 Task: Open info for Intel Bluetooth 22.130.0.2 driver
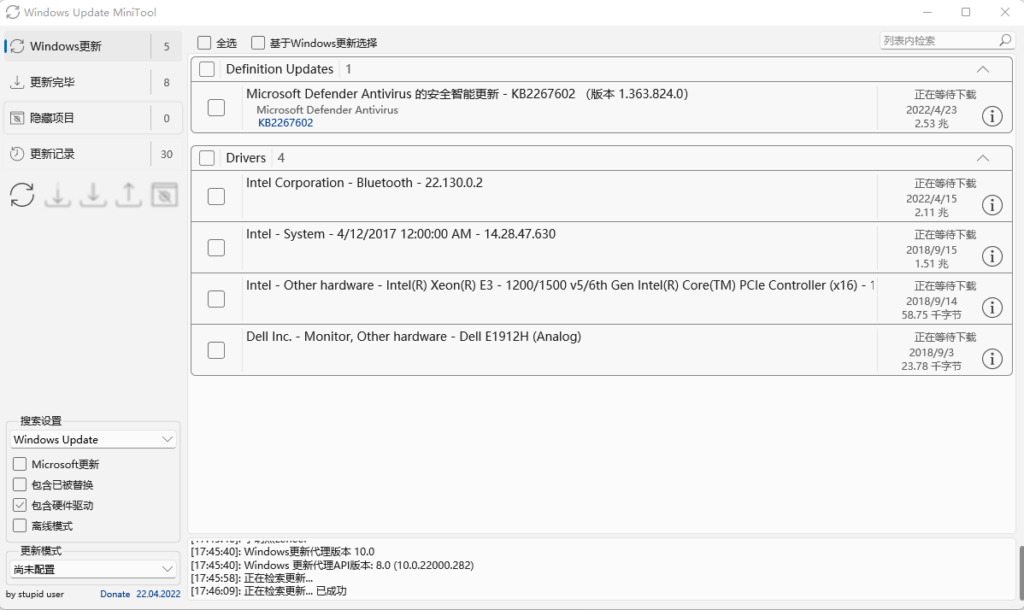point(992,205)
